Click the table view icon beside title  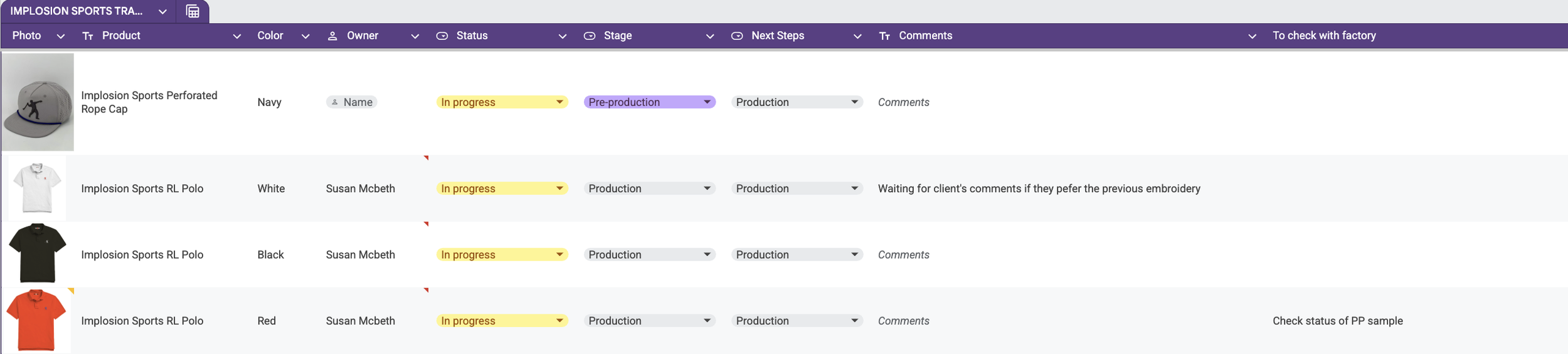point(193,11)
